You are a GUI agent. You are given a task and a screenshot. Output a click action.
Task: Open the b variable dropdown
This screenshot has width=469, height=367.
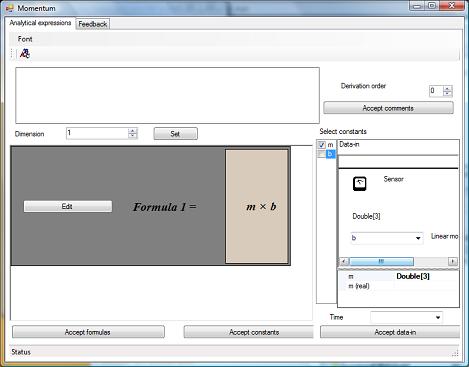coord(418,238)
